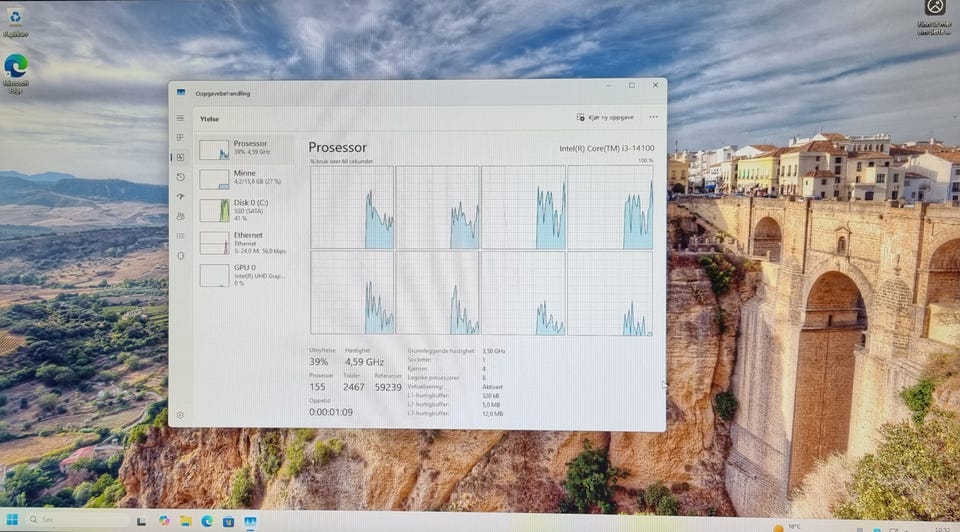This screenshot has width=960, height=532.
Task: Open the Startup apps page icon
Action: (x=180, y=197)
